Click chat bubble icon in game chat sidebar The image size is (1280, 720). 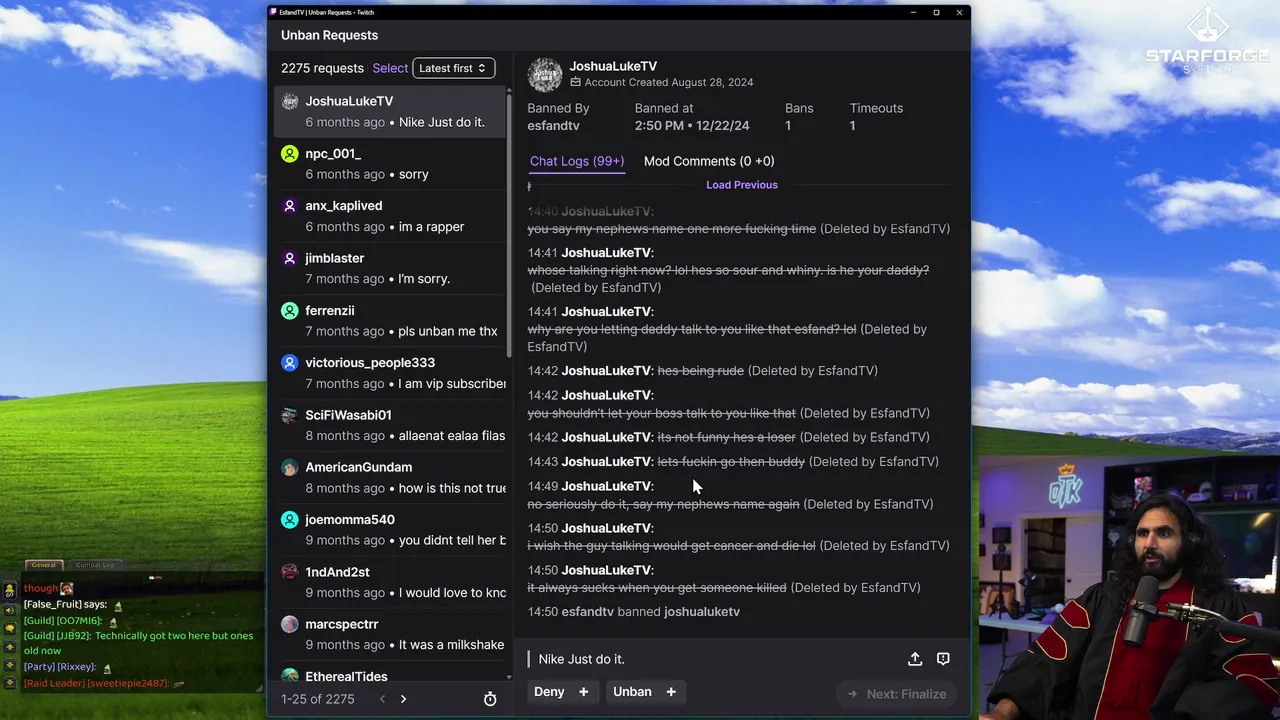pos(9,628)
